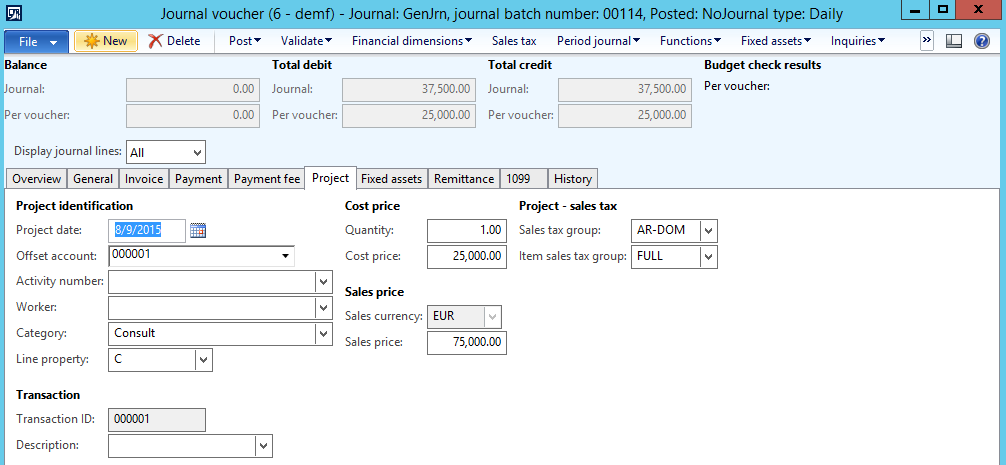Select the Remittance tab
This screenshot has width=1006, height=465.
click(x=464, y=179)
